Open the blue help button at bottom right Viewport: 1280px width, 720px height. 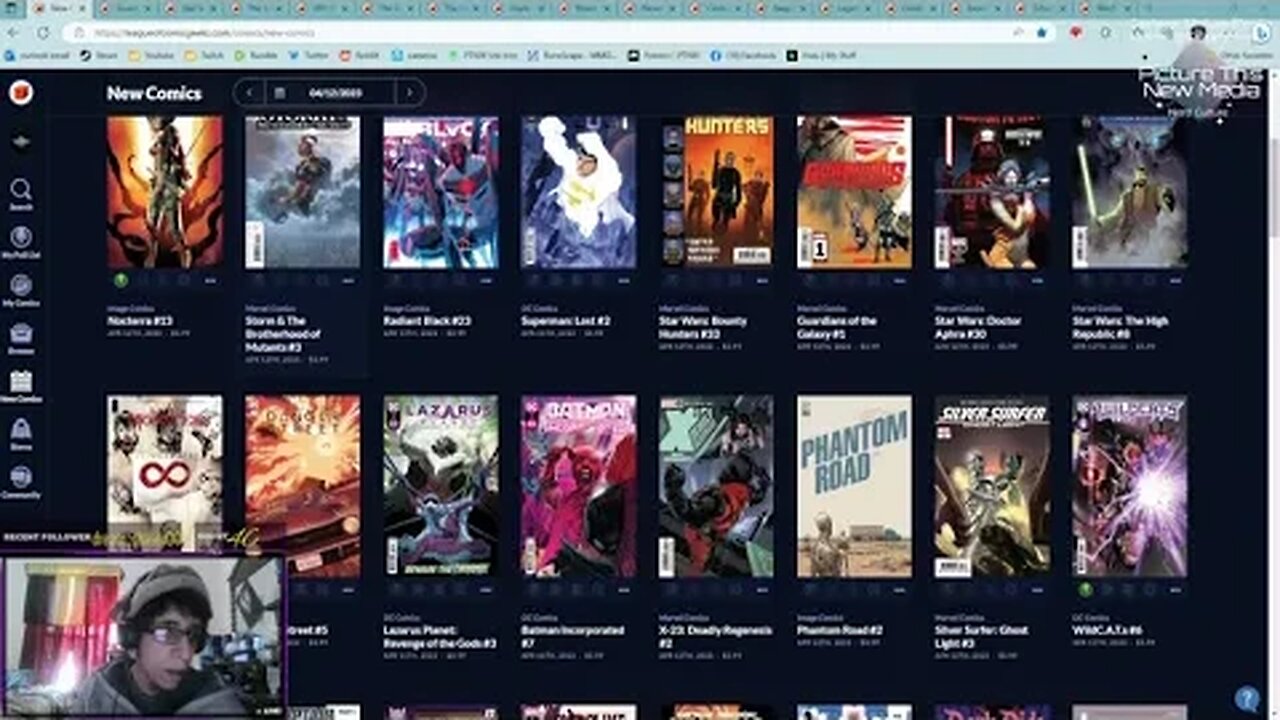(x=1246, y=698)
